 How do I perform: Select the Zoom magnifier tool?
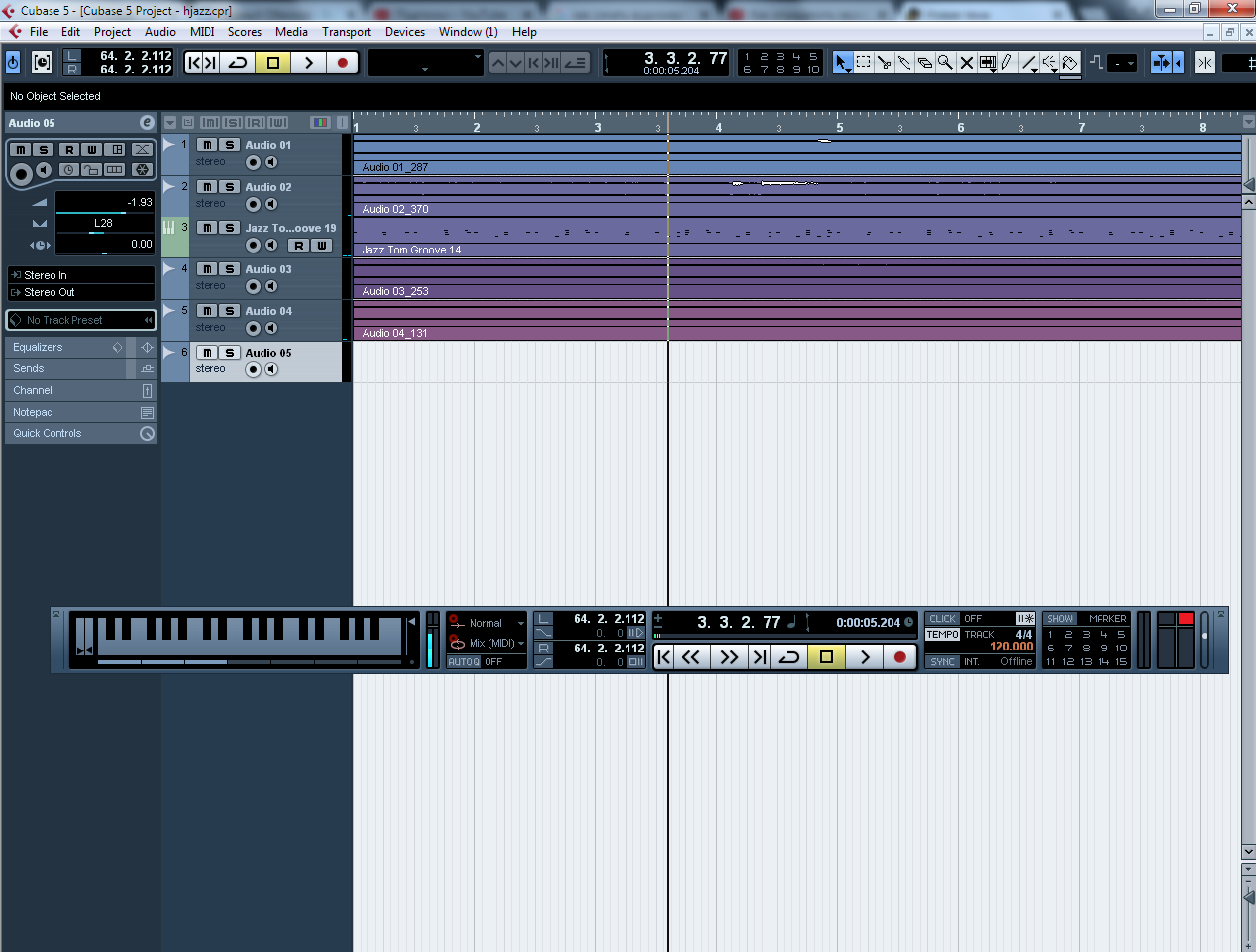(945, 63)
